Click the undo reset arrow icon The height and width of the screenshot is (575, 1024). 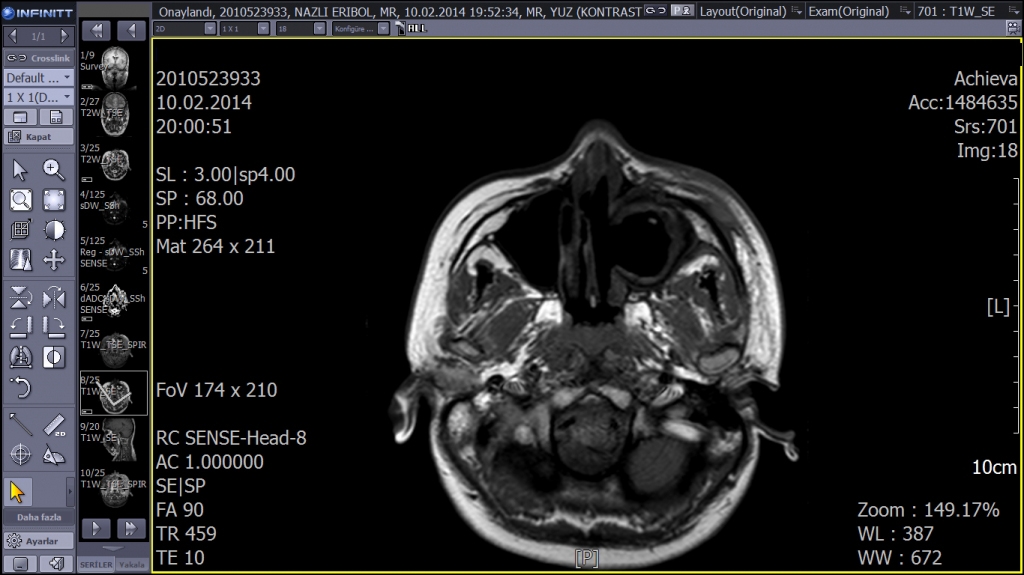tap(20, 388)
